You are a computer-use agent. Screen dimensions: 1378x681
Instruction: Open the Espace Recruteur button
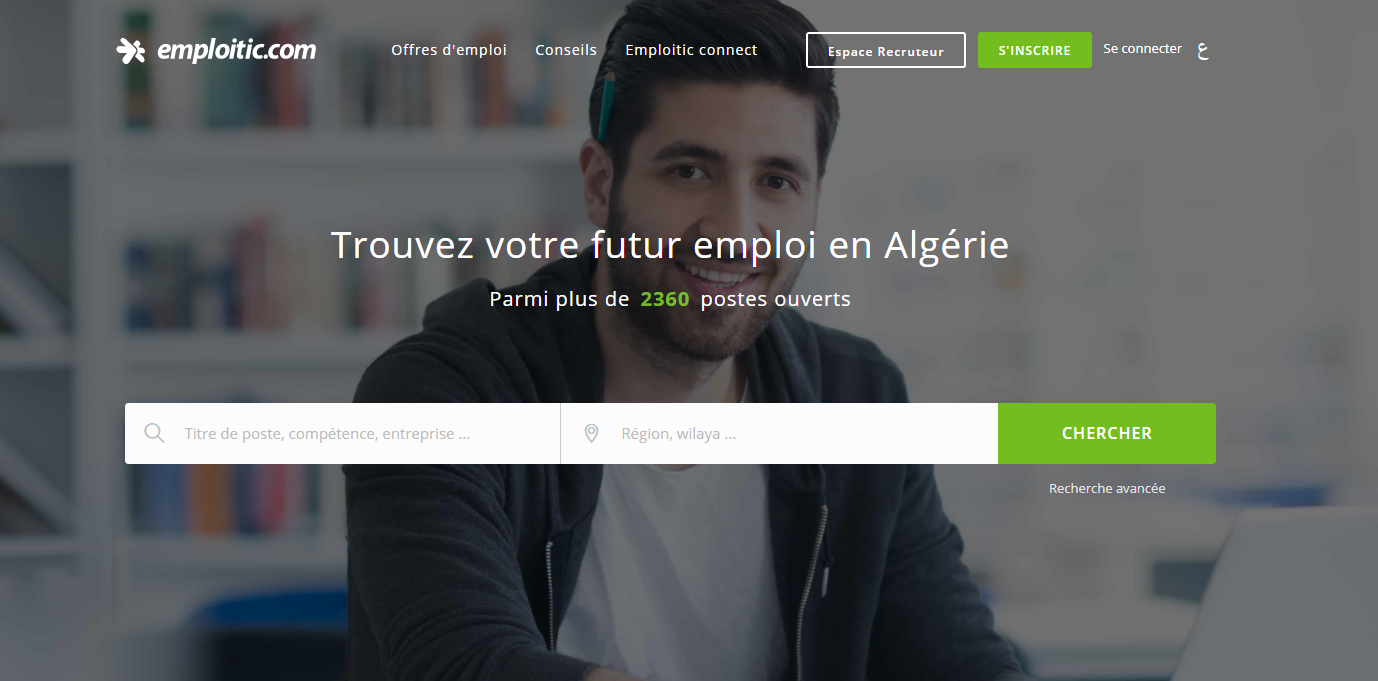[x=886, y=50]
